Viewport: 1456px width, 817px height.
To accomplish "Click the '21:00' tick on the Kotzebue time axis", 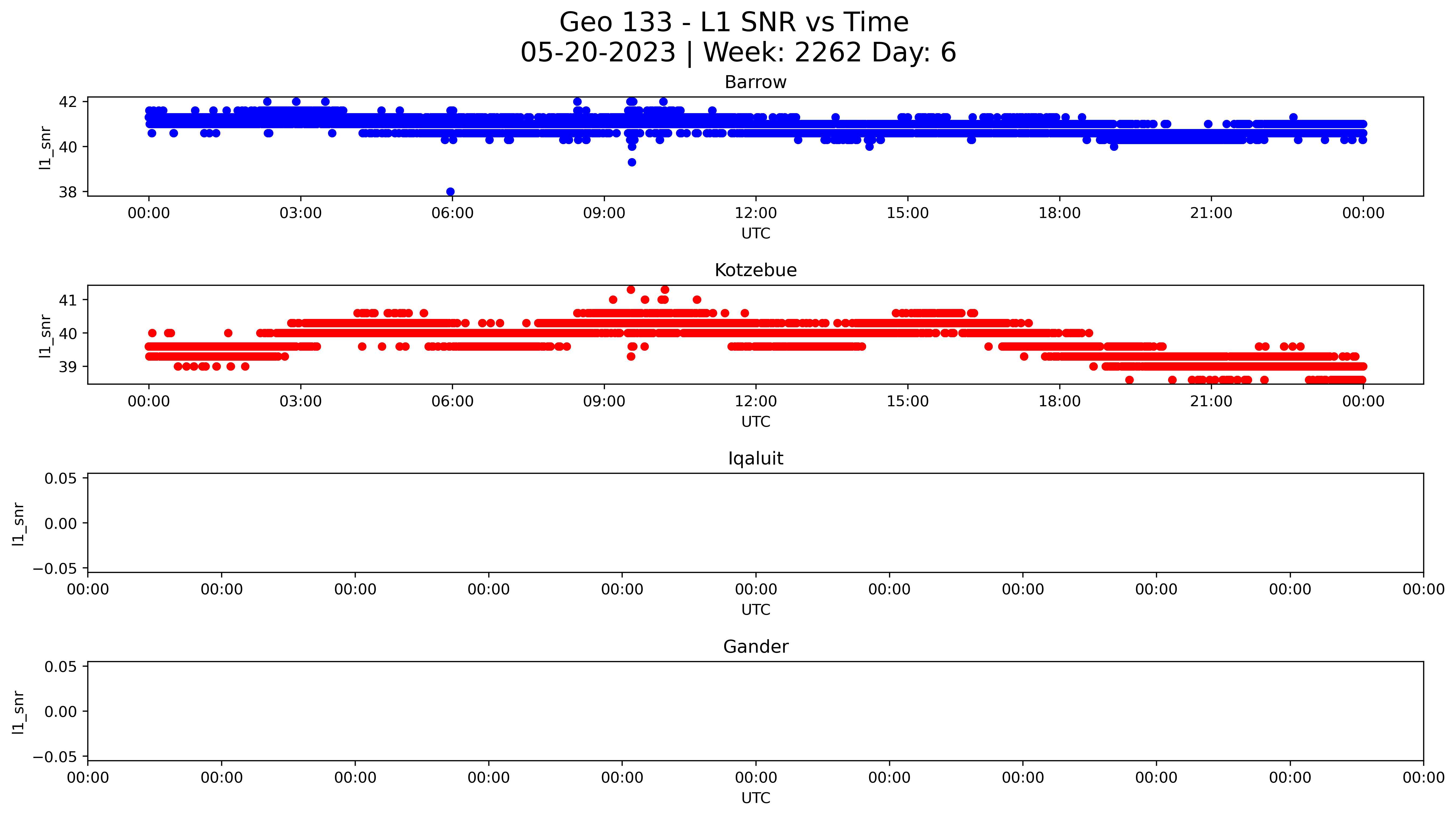I will (x=1211, y=401).
